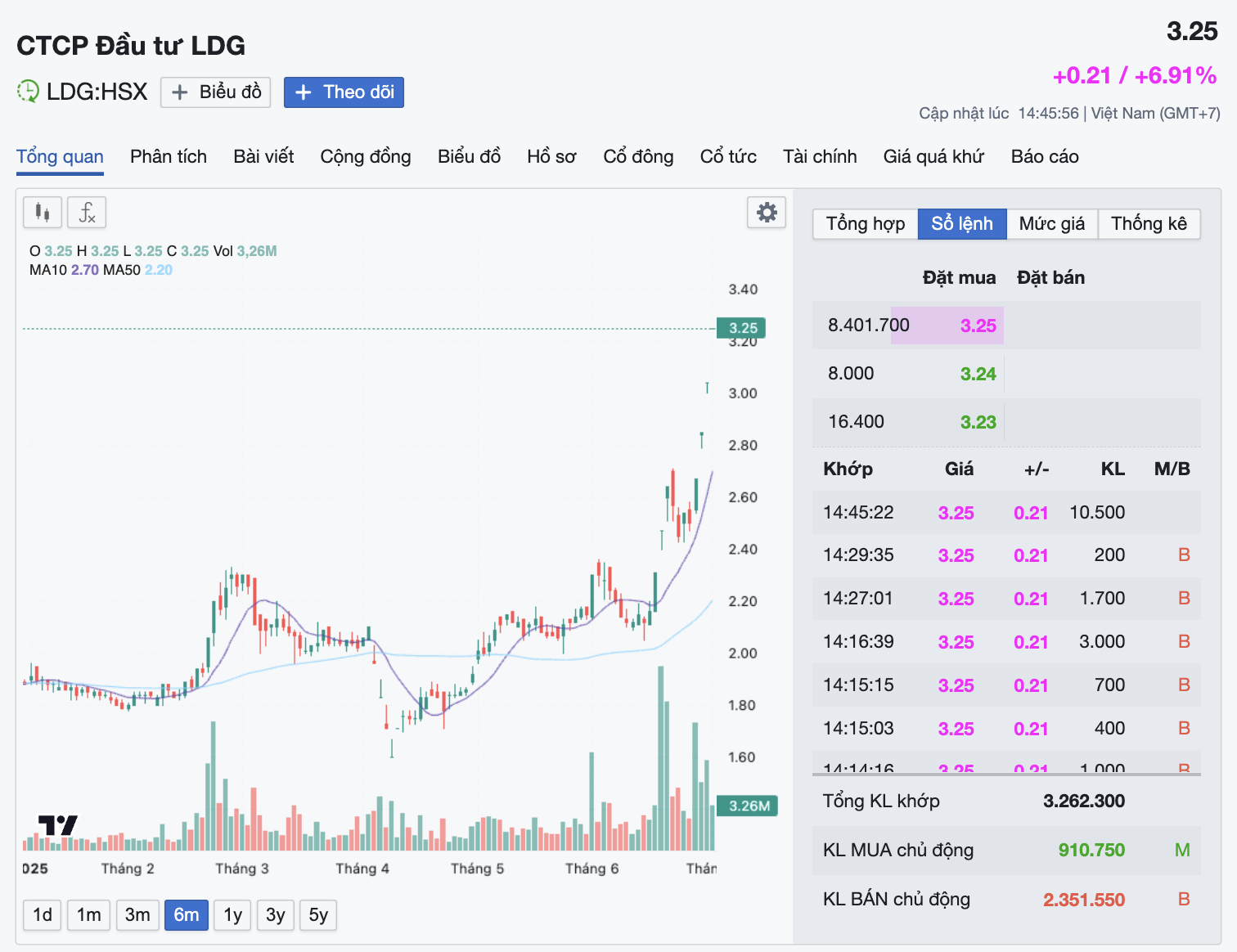This screenshot has width=1237, height=952.
Task: Follow the stock with Theo dõi button
Action: click(344, 92)
